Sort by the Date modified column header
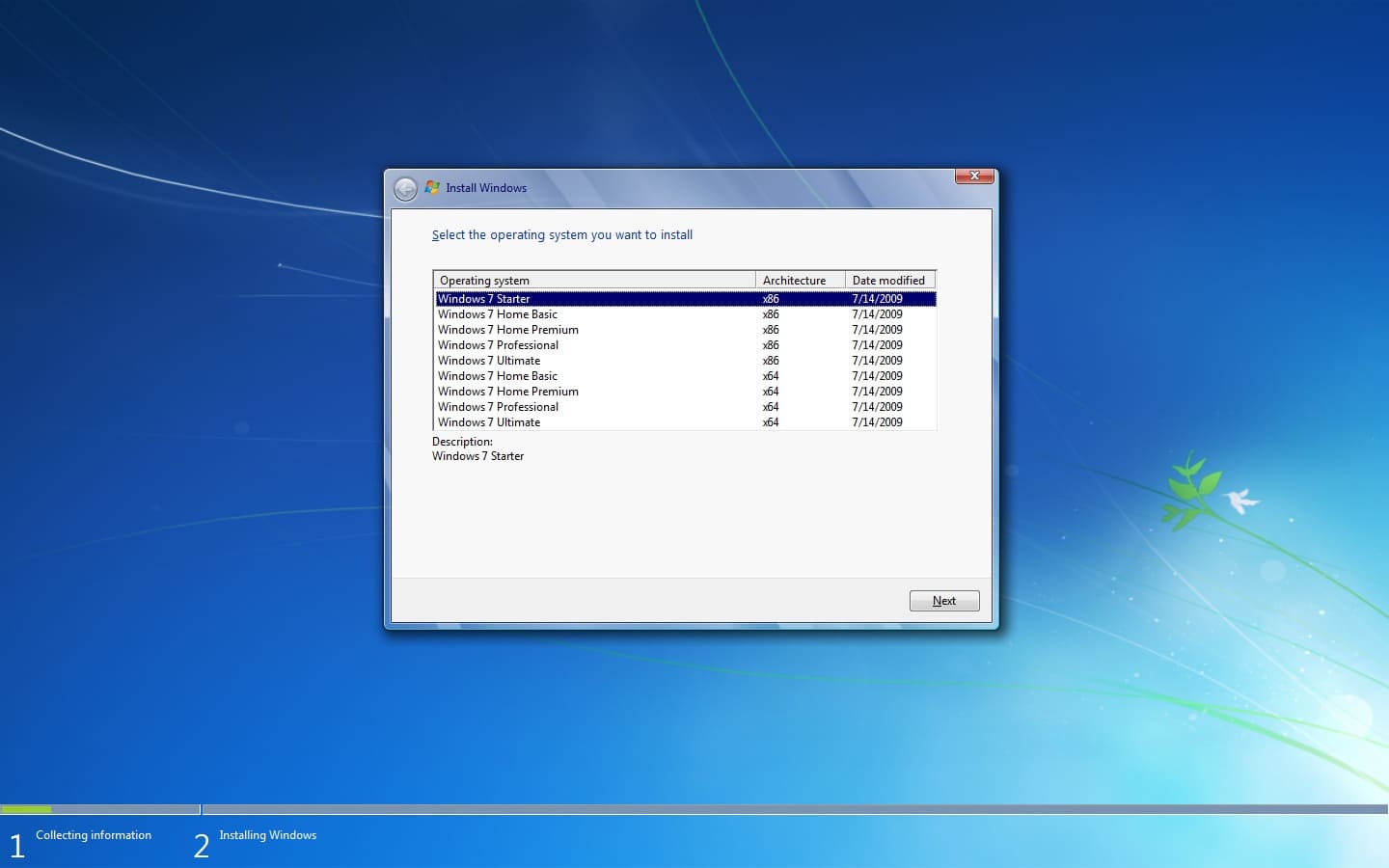1389x868 pixels. pos(888,280)
